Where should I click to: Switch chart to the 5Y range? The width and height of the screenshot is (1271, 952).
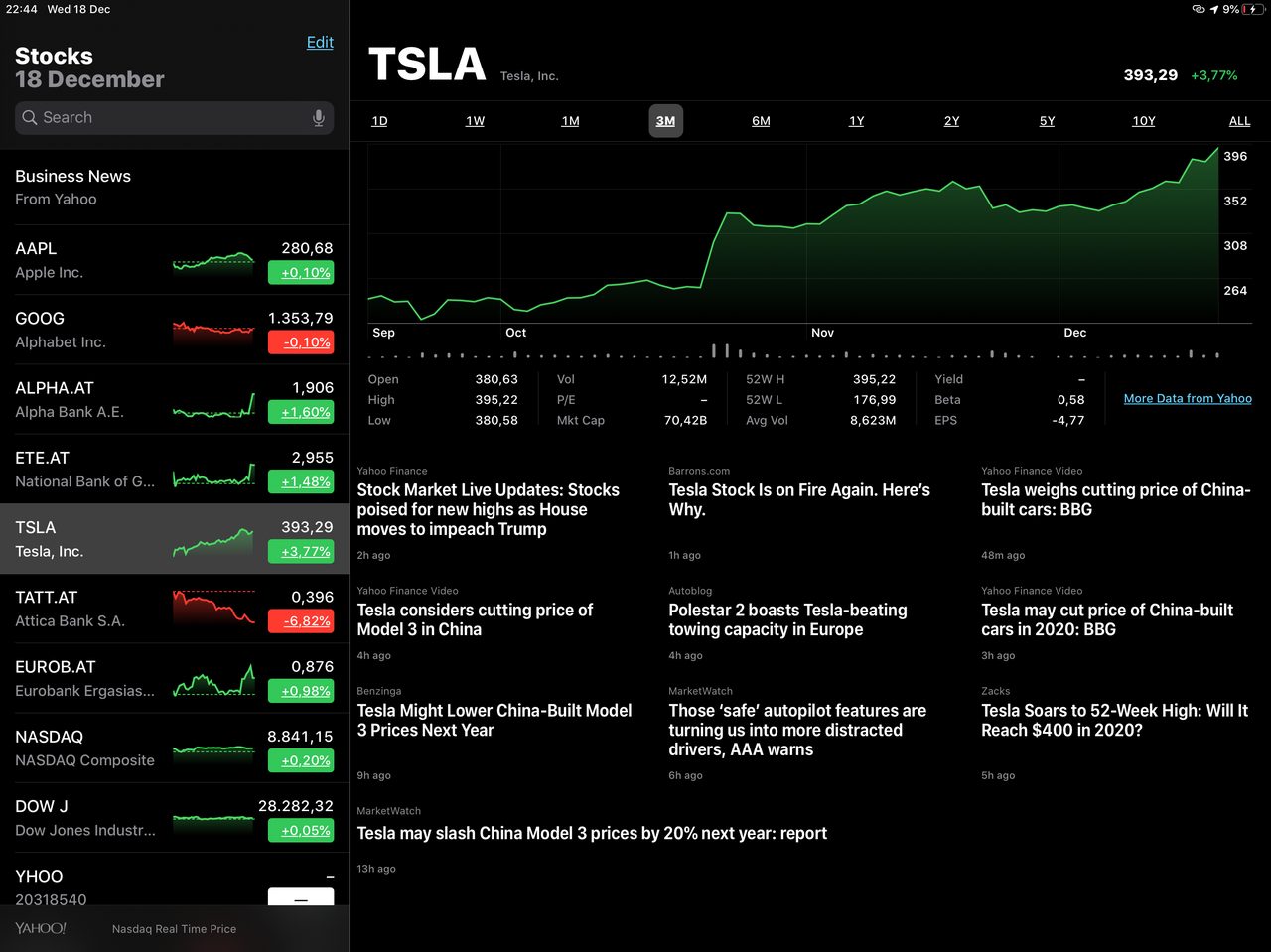tap(1047, 121)
